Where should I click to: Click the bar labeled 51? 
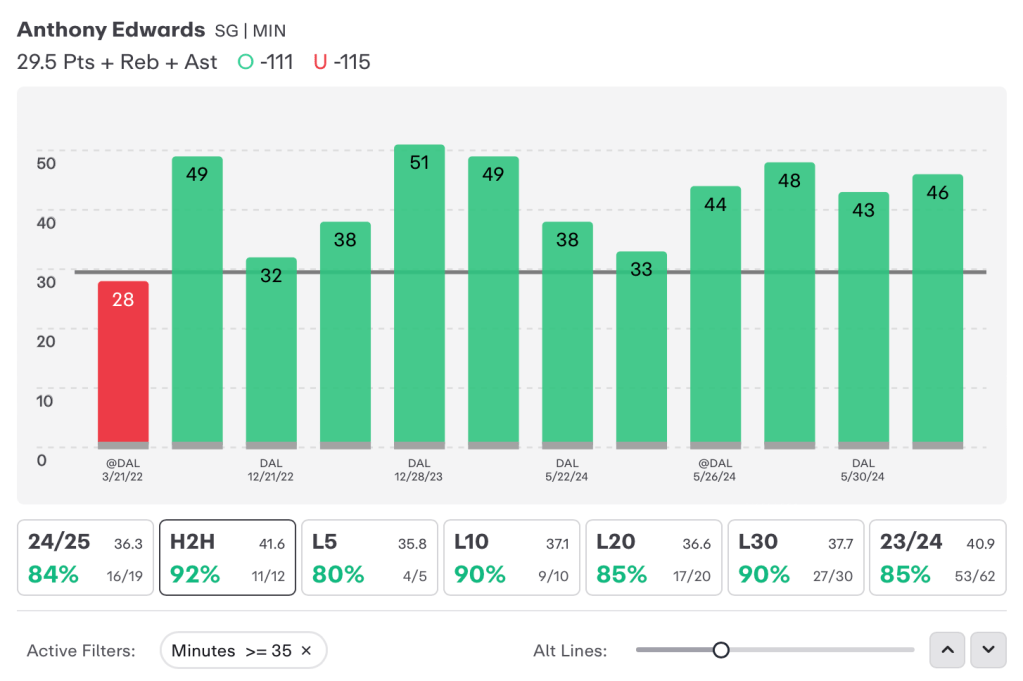point(420,297)
